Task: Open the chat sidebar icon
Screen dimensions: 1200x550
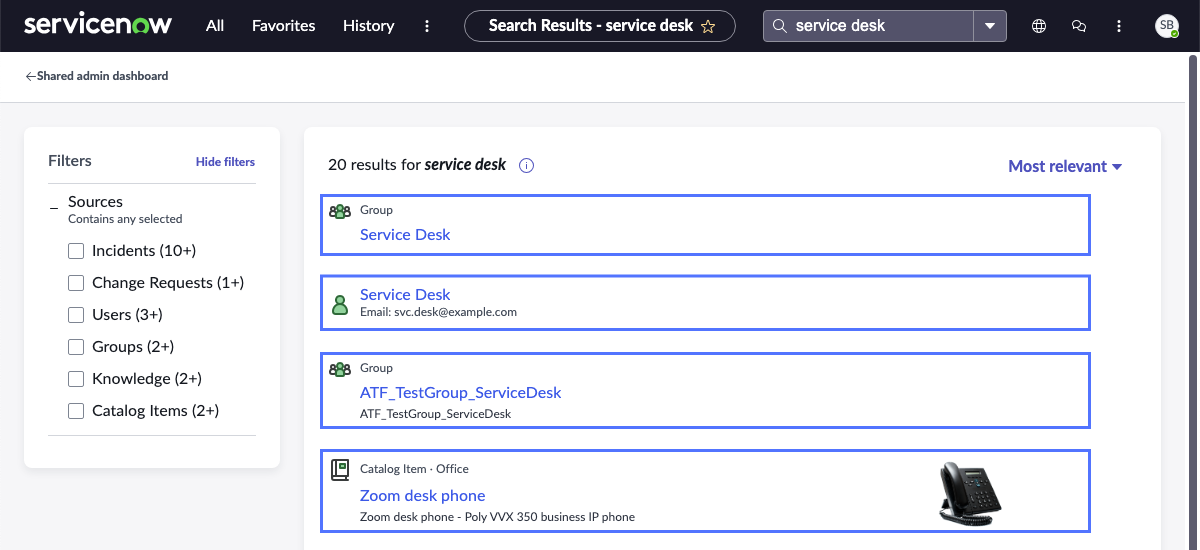Action: coord(1079,26)
